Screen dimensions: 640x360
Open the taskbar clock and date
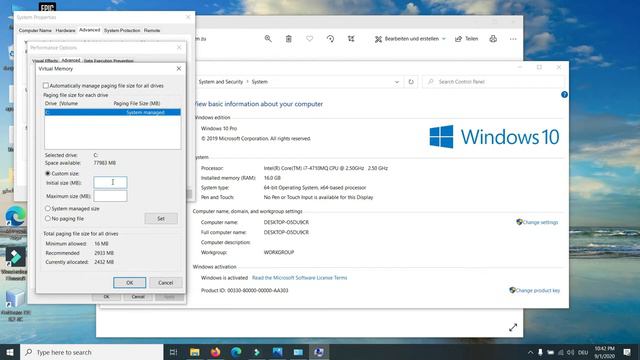[604, 352]
